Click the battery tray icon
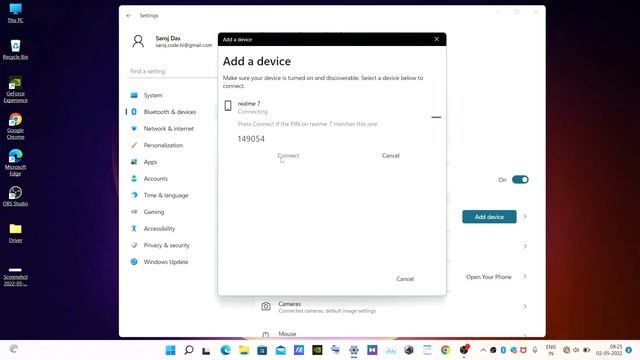This screenshot has width=640, height=360. [x=586, y=350]
